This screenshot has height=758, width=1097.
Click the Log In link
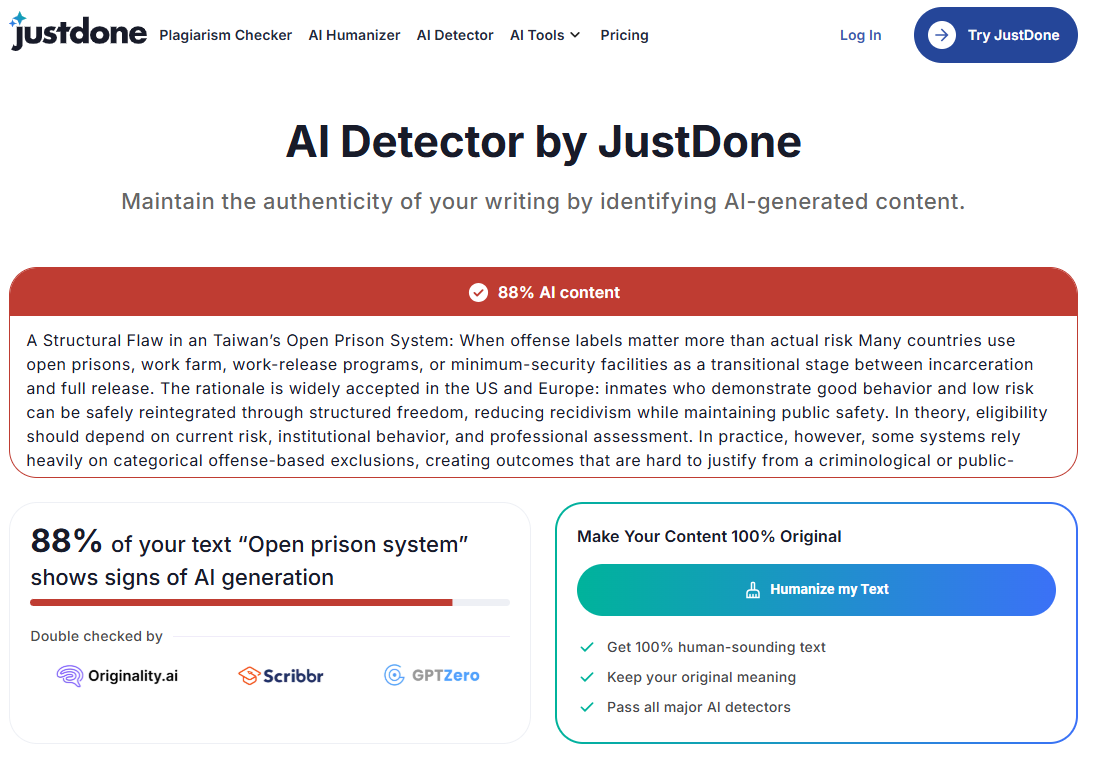tap(860, 35)
